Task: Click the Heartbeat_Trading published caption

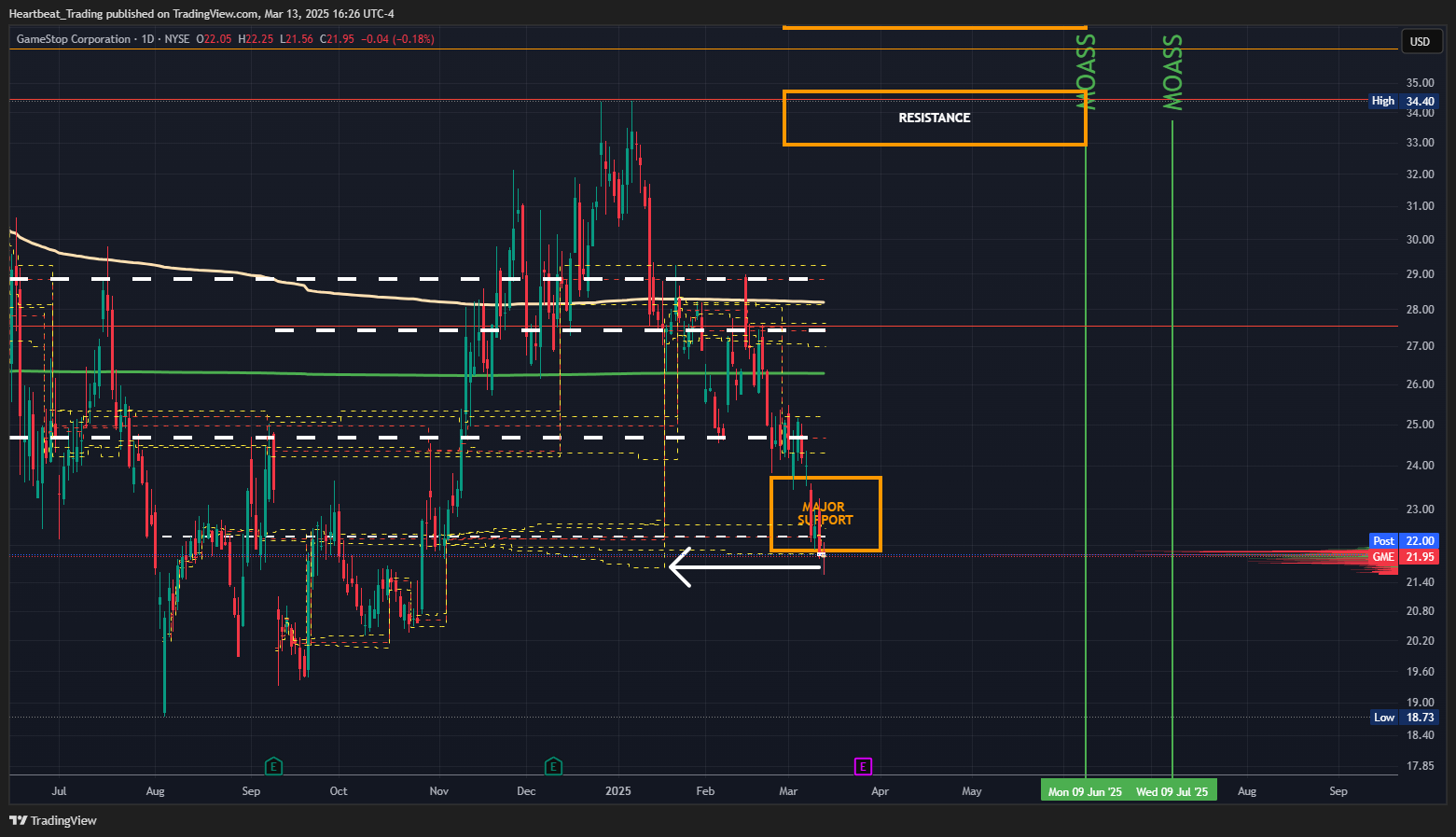Action: tap(201, 14)
